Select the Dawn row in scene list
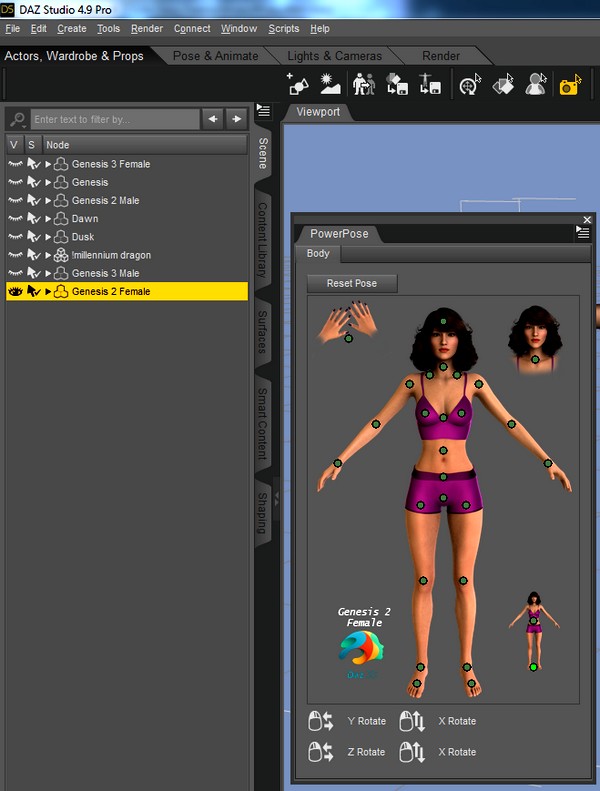The width and height of the screenshot is (600, 791). [127, 218]
